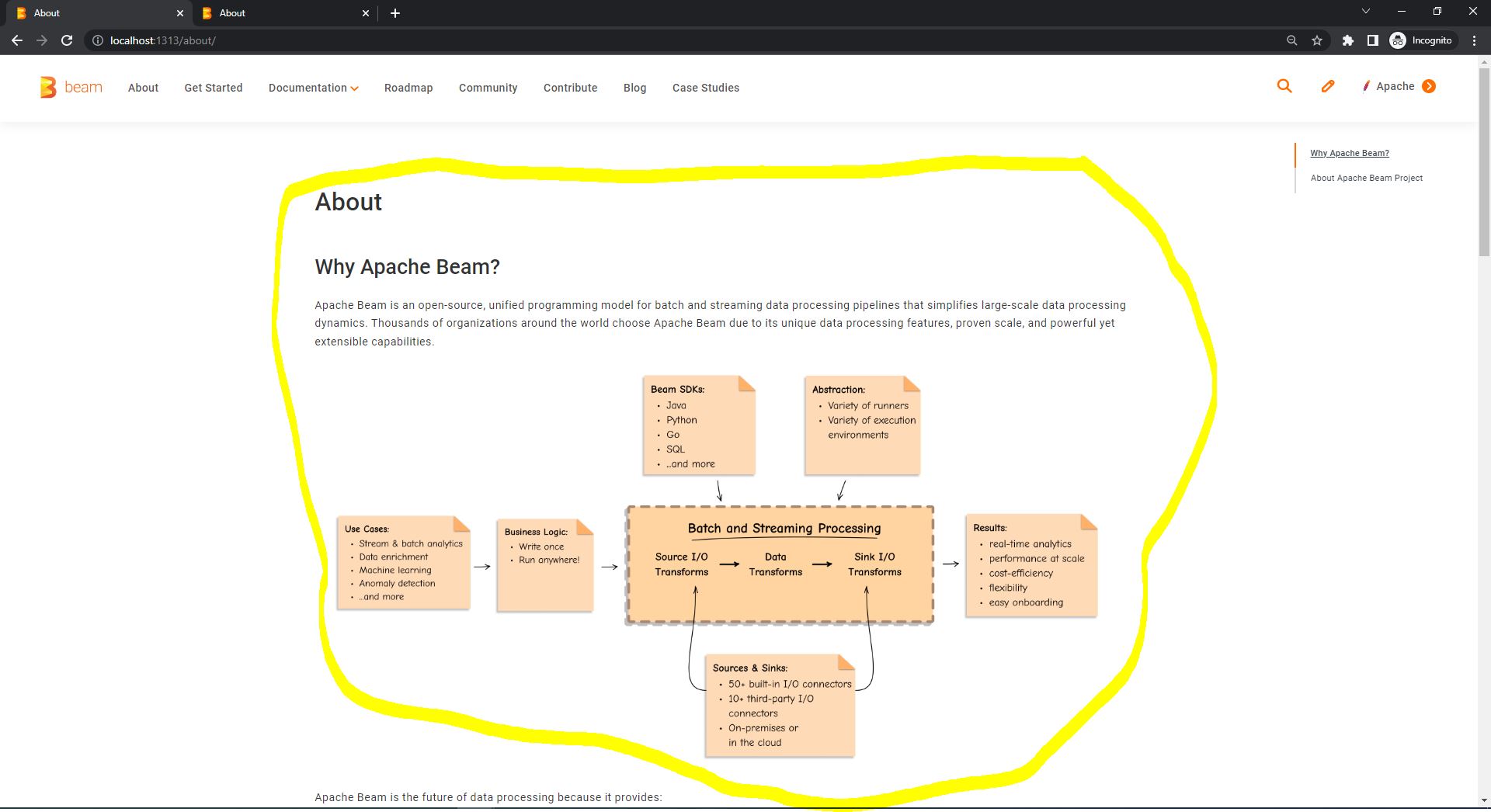This screenshot has width=1491, height=812.
Task: Open the Roadmap nav item
Action: pyautogui.click(x=408, y=88)
